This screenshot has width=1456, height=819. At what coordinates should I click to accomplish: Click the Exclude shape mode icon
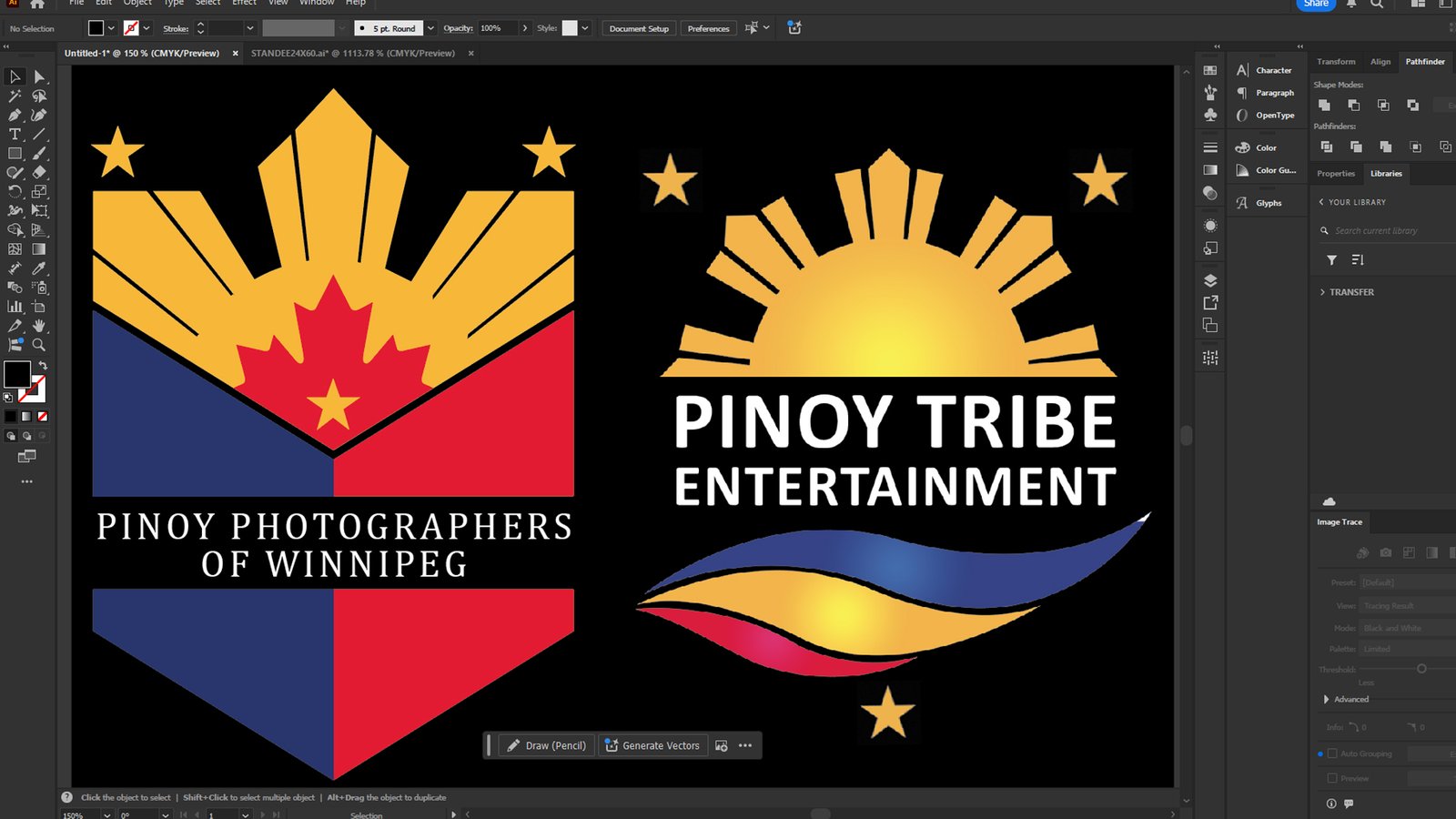[x=1412, y=106]
